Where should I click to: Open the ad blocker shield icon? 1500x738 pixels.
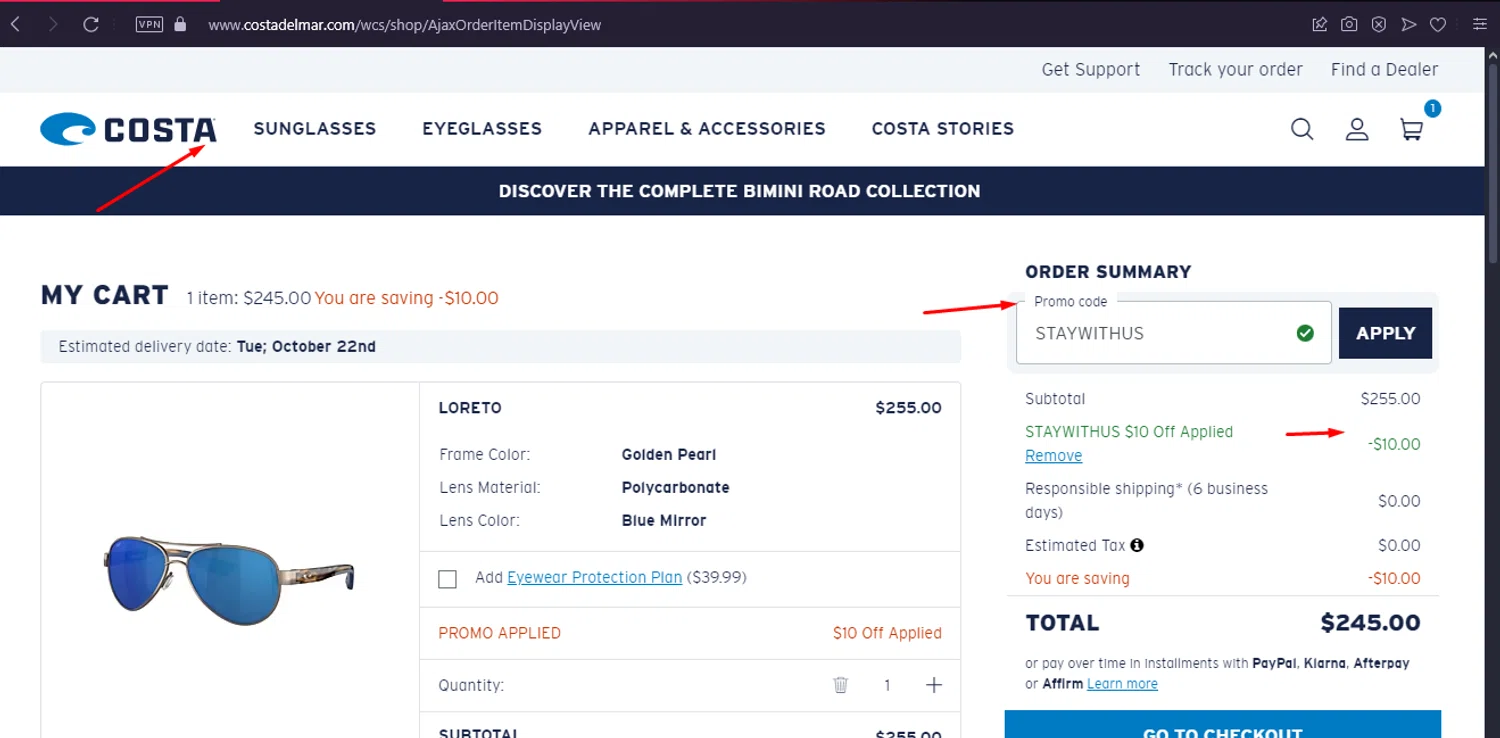click(x=1379, y=24)
